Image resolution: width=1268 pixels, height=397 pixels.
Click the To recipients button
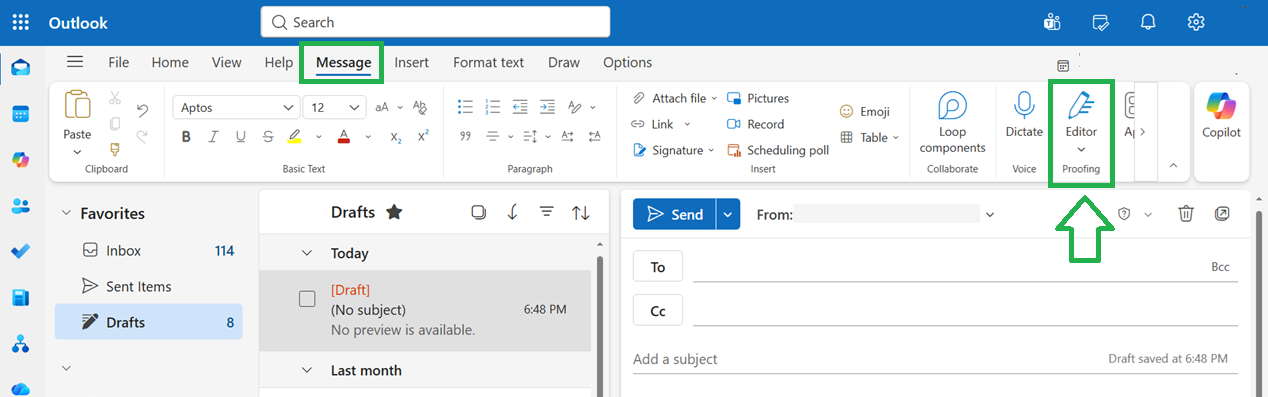658,267
